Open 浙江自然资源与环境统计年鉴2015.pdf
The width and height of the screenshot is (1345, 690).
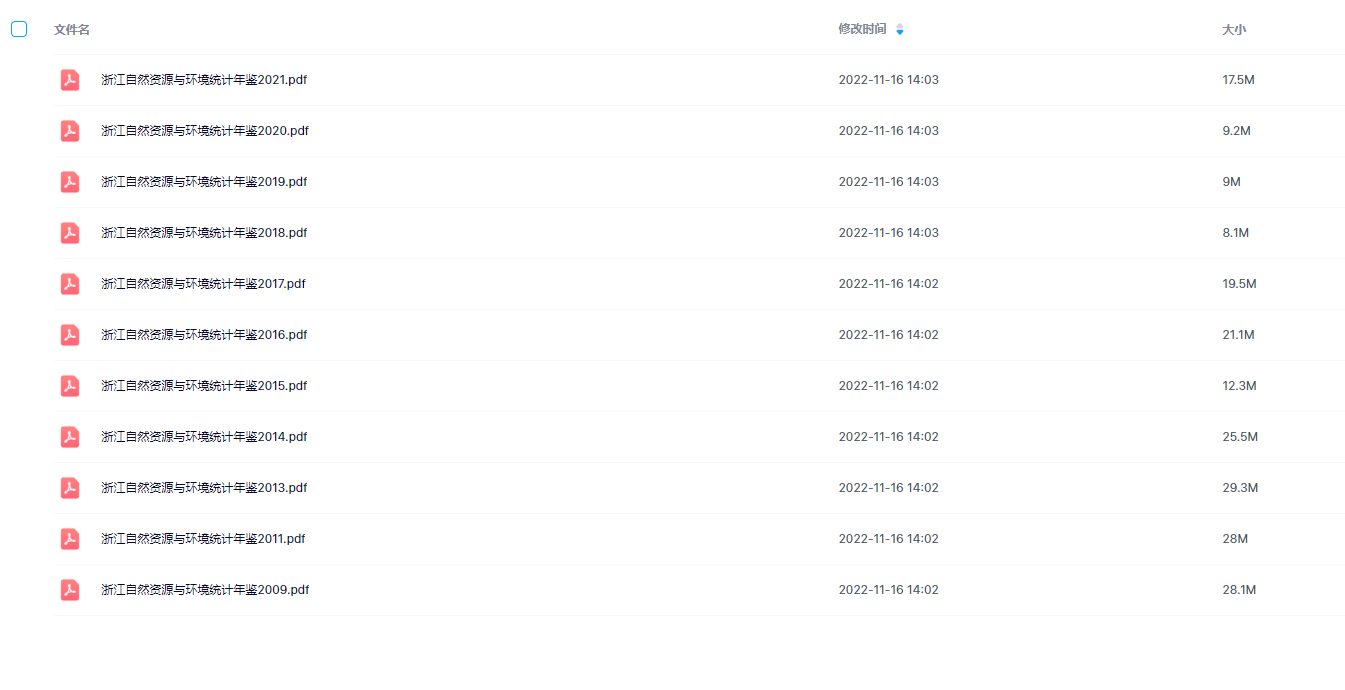point(204,386)
